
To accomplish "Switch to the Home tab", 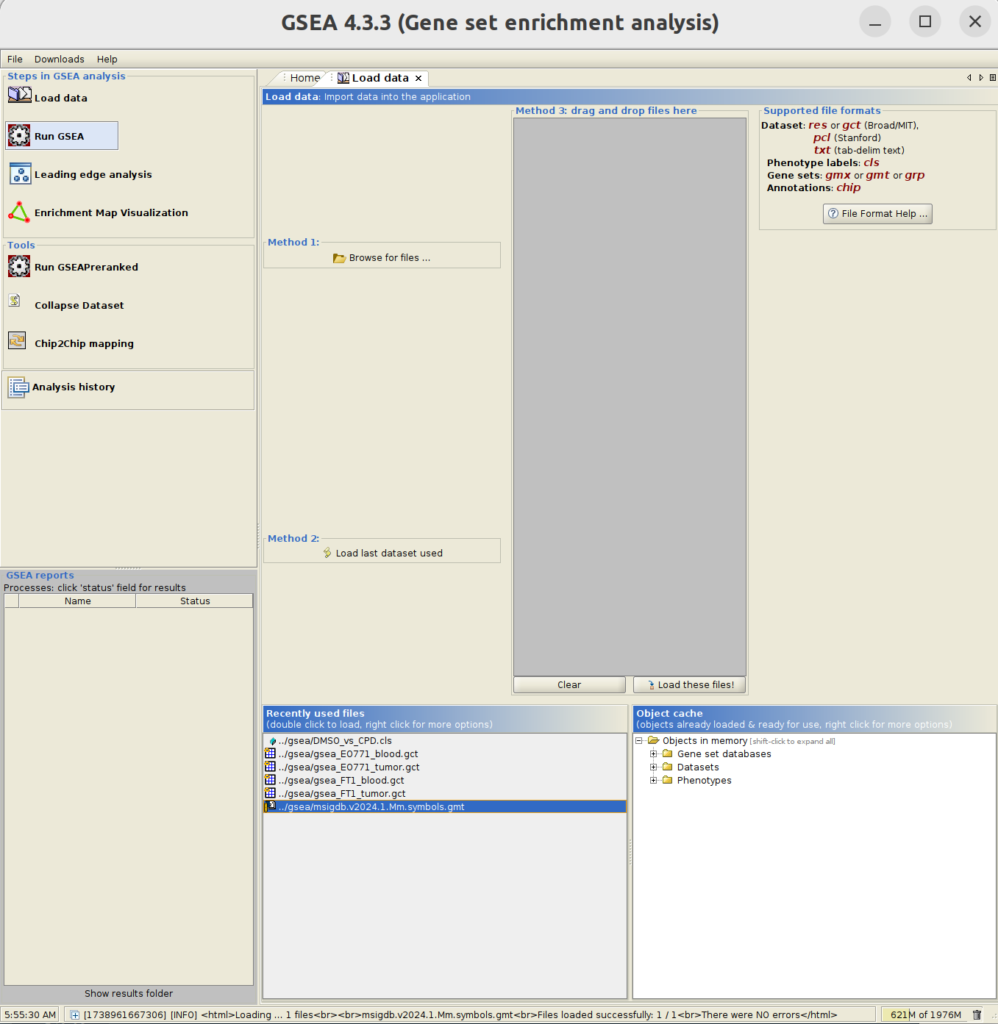I will pyautogui.click(x=304, y=78).
